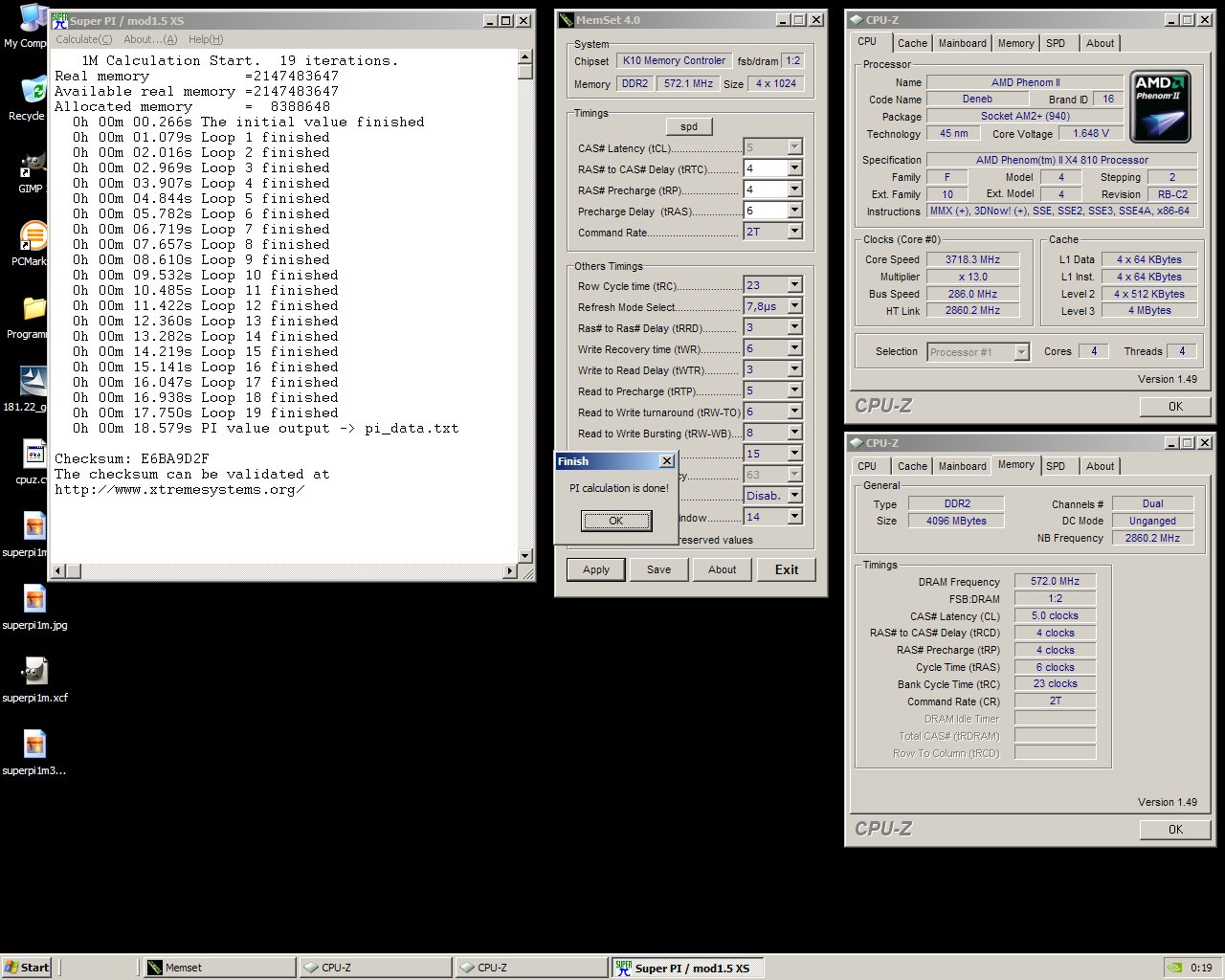
Task: Switch to Mainboard tab in upper CPU-Z
Action: click(962, 43)
